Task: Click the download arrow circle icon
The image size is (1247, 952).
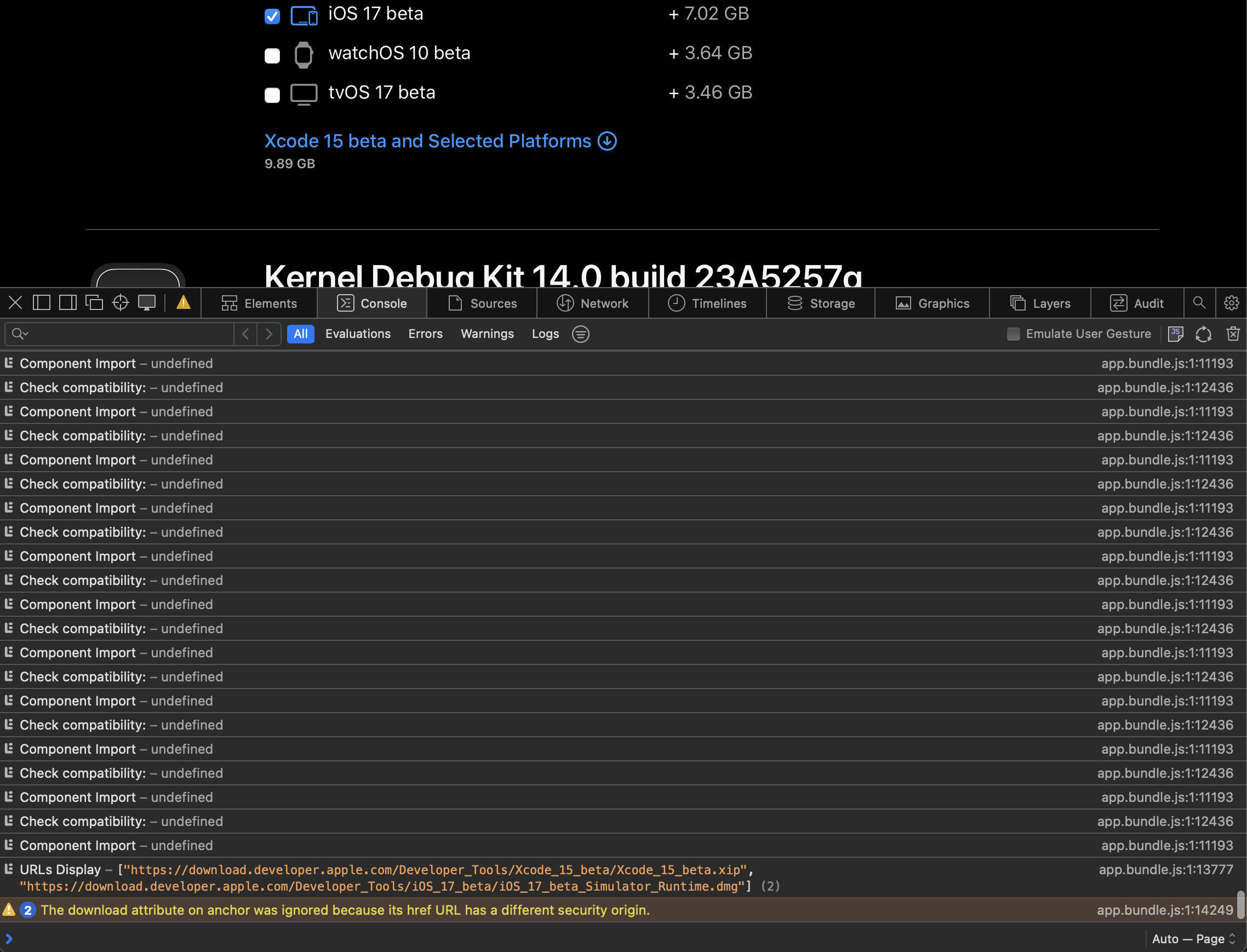Action: [608, 141]
